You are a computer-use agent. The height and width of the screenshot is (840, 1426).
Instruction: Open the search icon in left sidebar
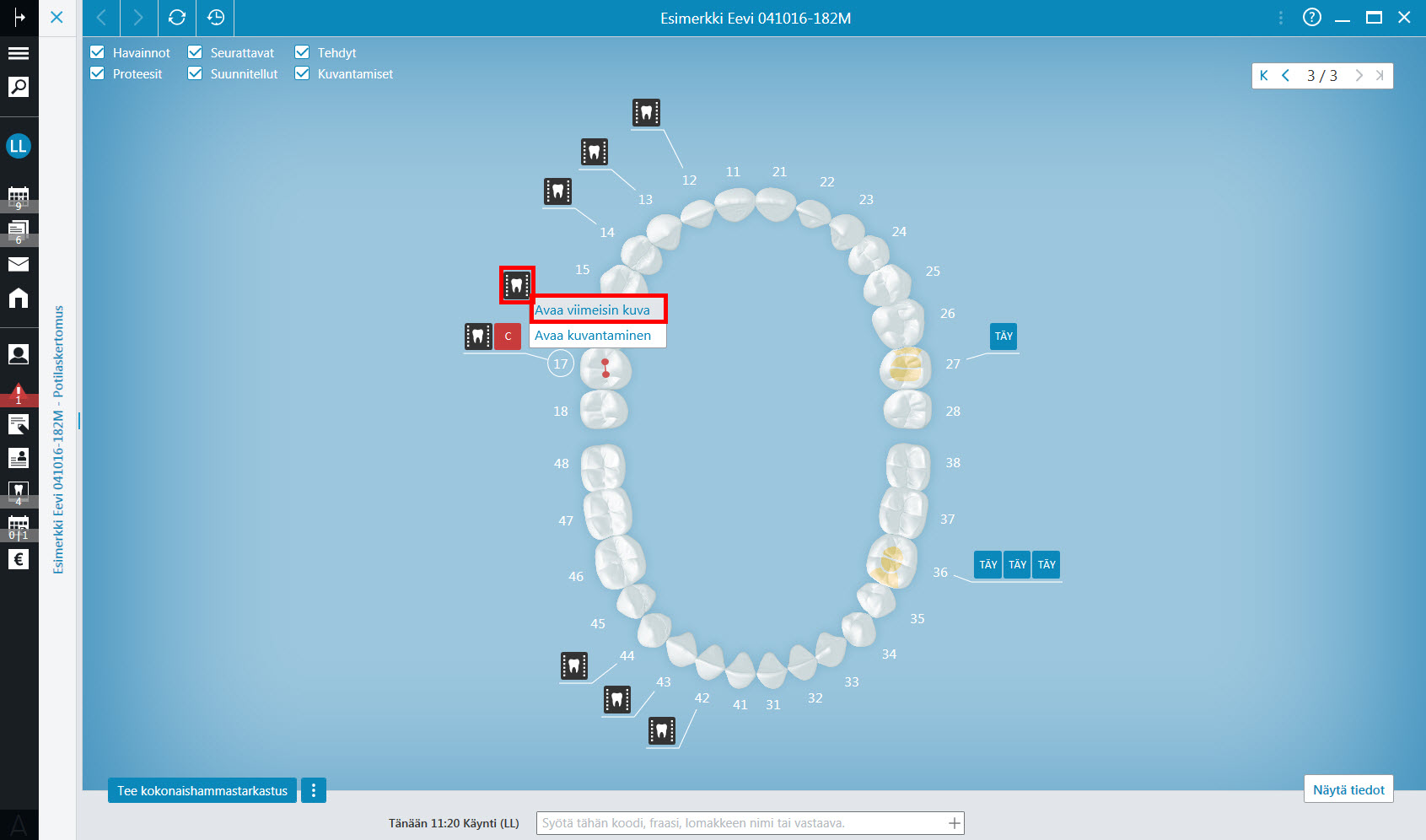pyautogui.click(x=19, y=87)
